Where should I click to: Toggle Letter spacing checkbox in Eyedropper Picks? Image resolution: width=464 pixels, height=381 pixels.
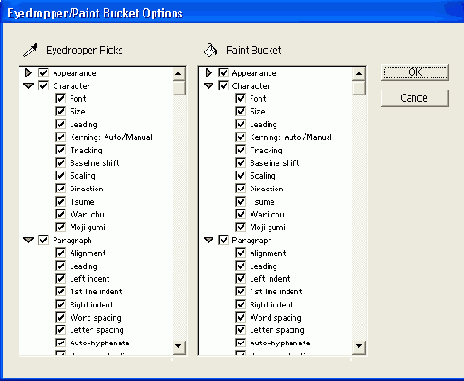click(60, 330)
